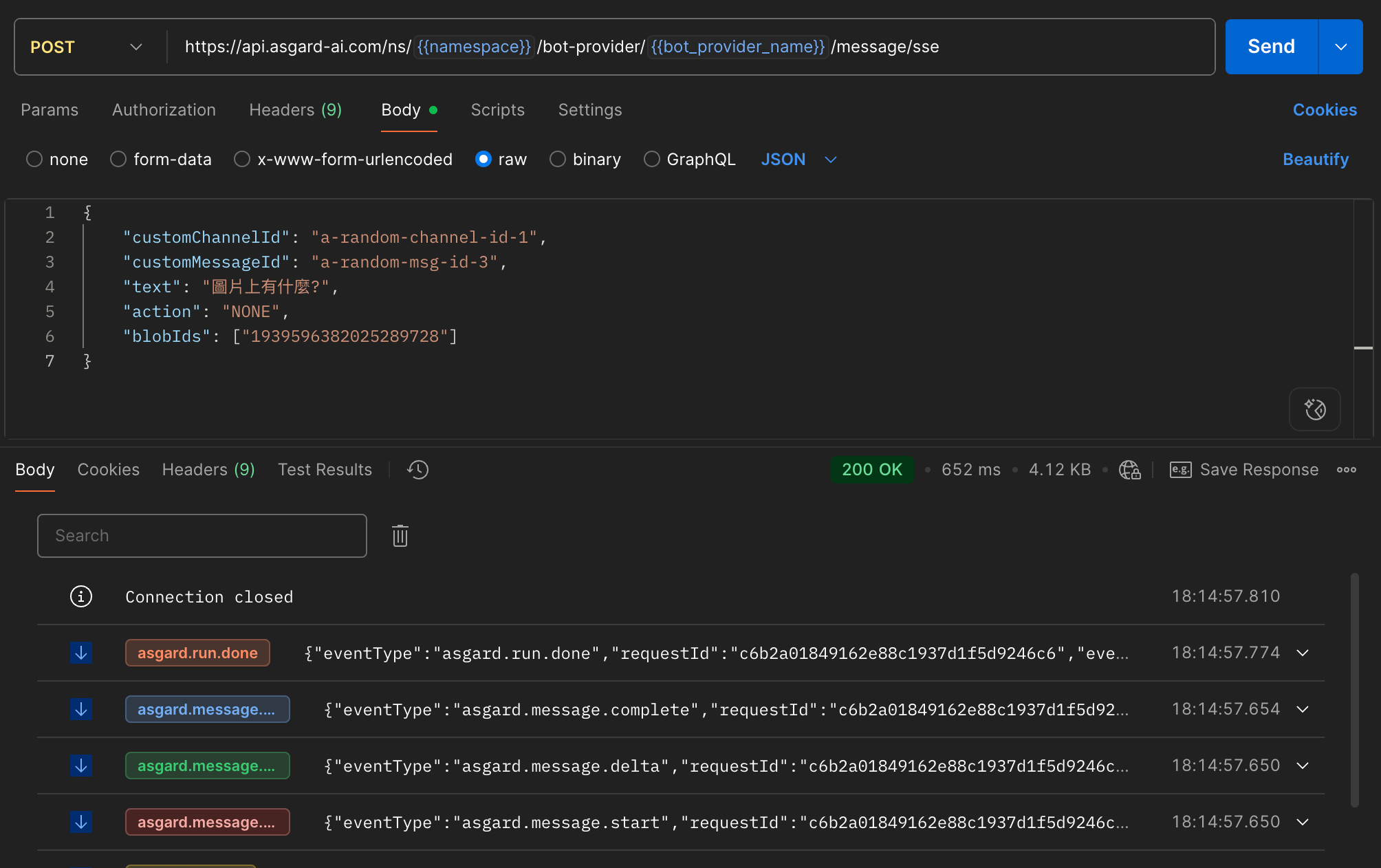
Task: Open the three-dot response options menu
Action: [x=1346, y=470]
